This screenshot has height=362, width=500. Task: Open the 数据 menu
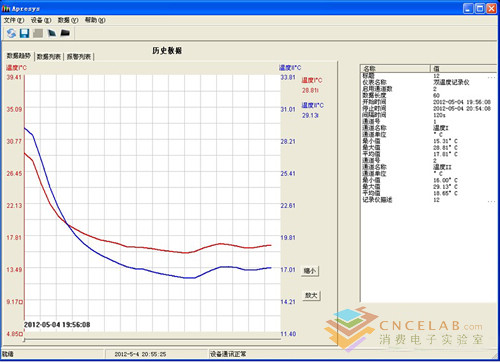click(x=68, y=20)
